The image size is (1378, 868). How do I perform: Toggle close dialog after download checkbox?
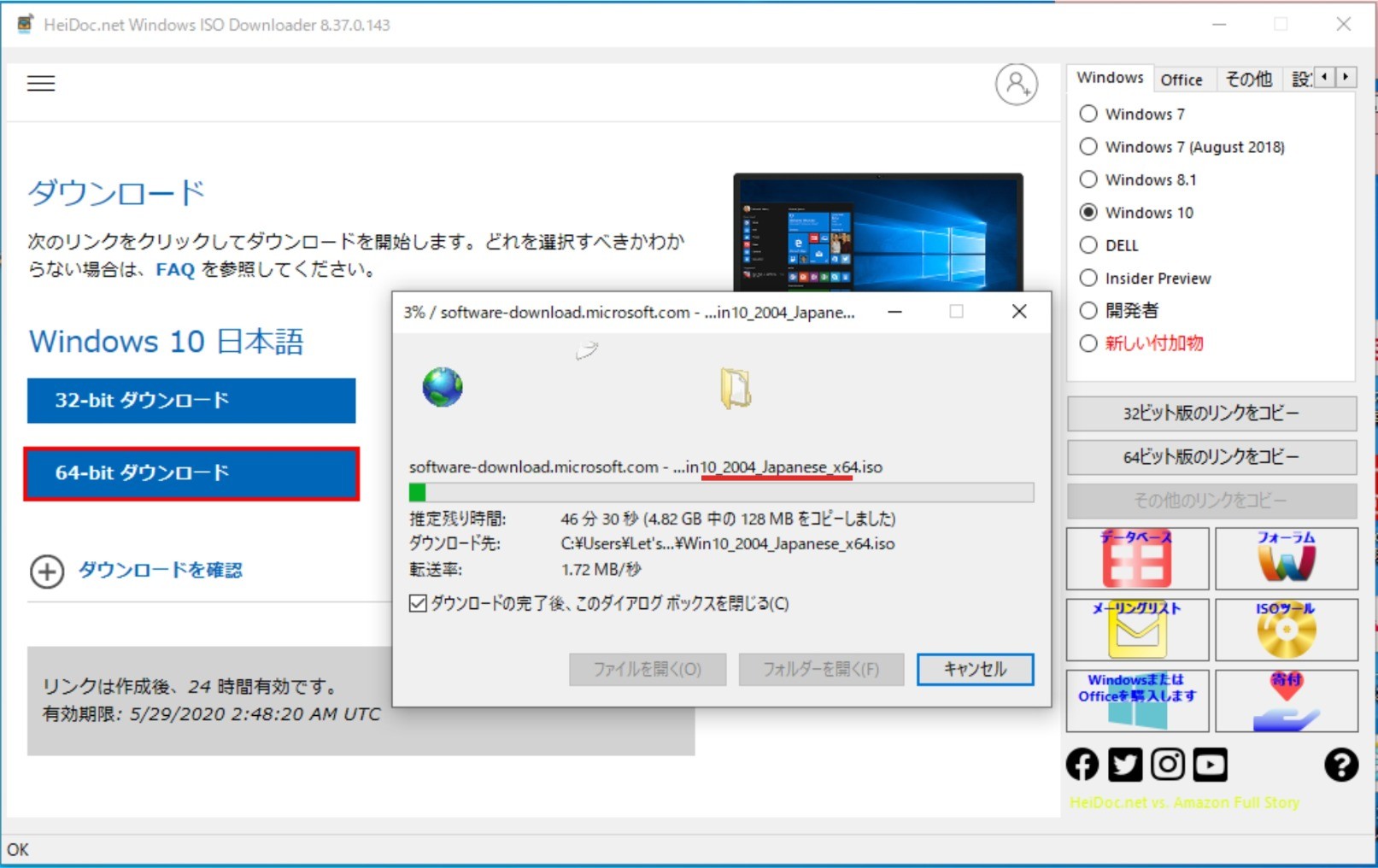pyautogui.click(x=418, y=603)
